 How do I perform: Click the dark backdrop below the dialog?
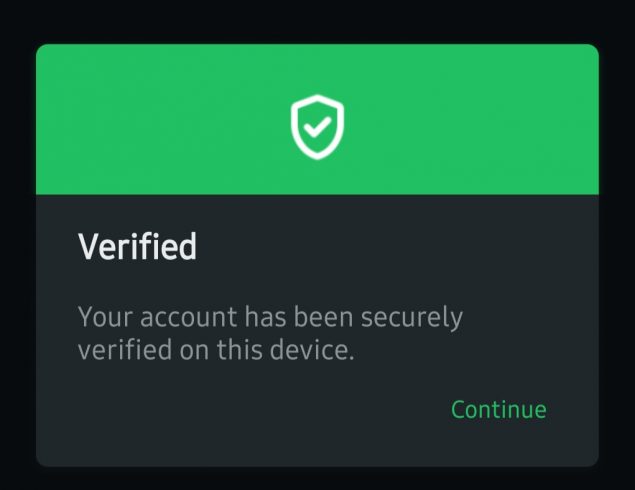[x=317, y=479]
